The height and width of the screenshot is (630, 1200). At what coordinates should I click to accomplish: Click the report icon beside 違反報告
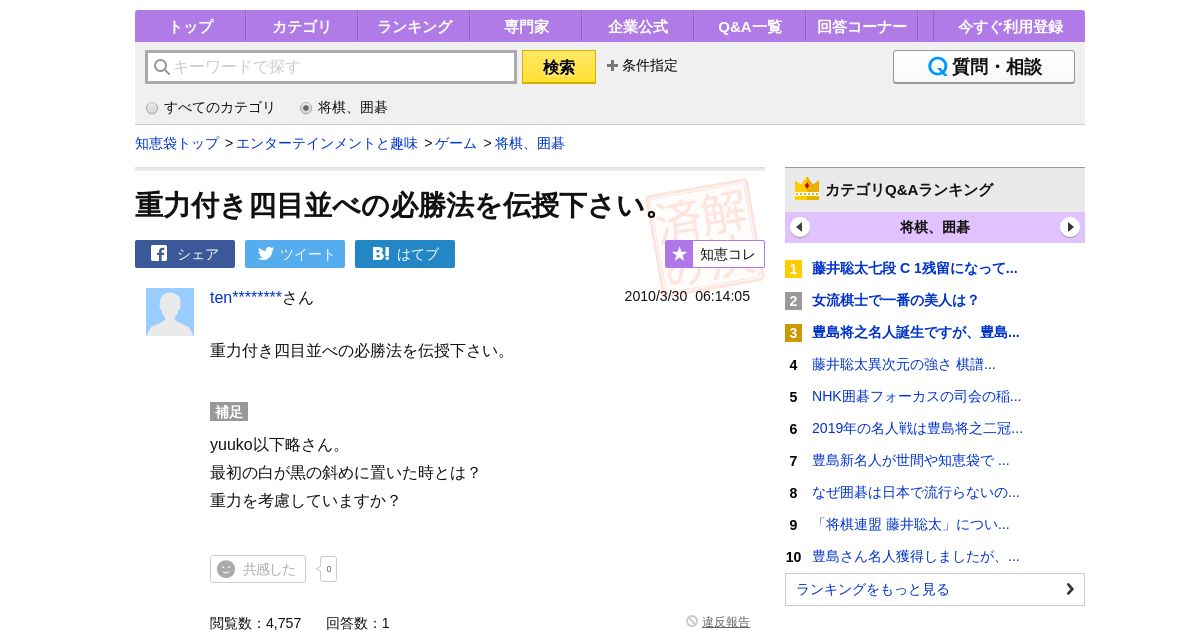pyautogui.click(x=692, y=621)
